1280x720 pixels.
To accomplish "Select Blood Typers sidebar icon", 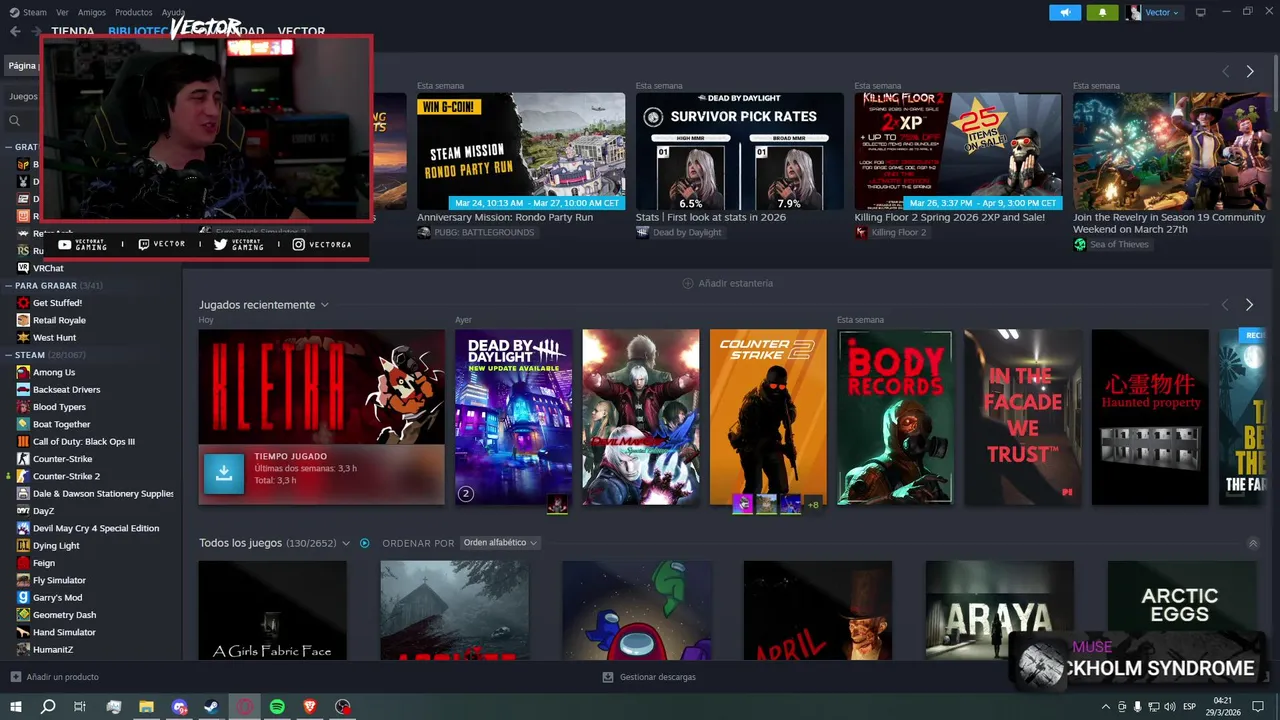I will tap(24, 407).
